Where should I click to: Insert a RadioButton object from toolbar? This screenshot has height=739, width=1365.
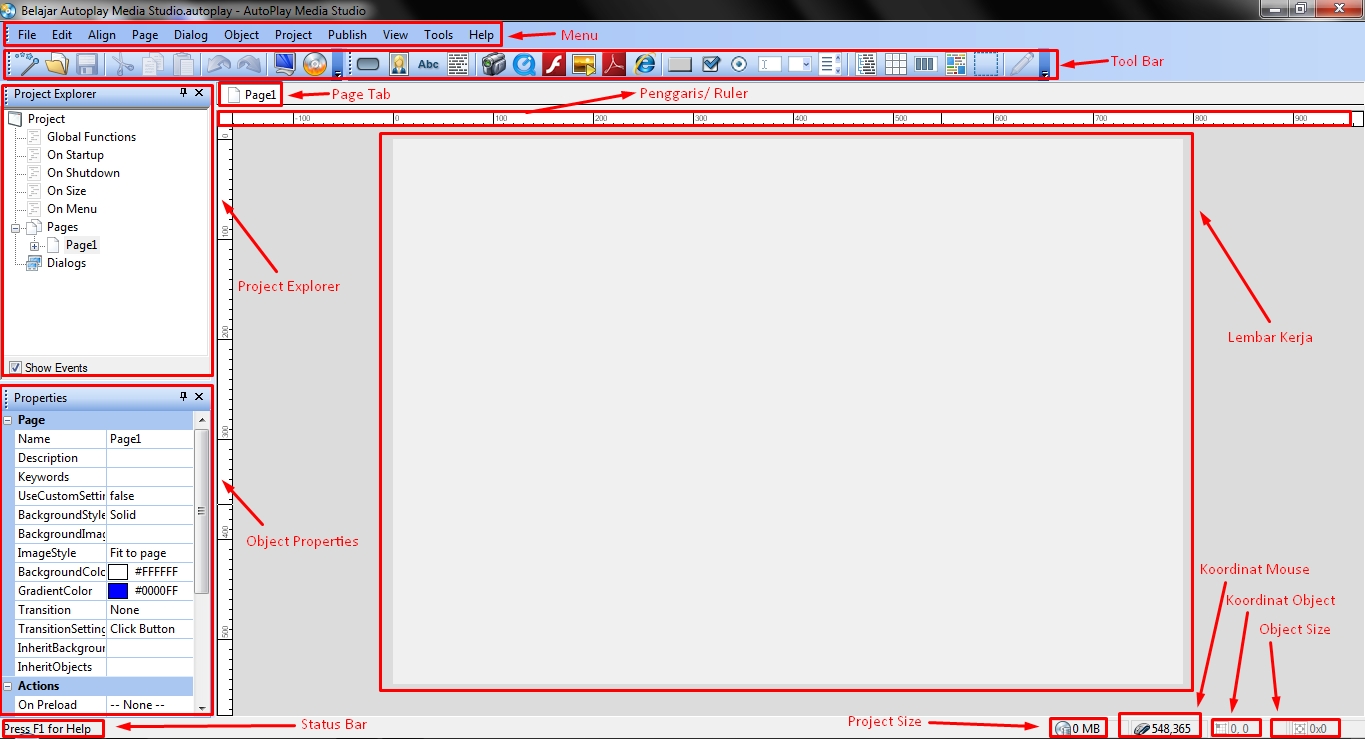click(740, 64)
